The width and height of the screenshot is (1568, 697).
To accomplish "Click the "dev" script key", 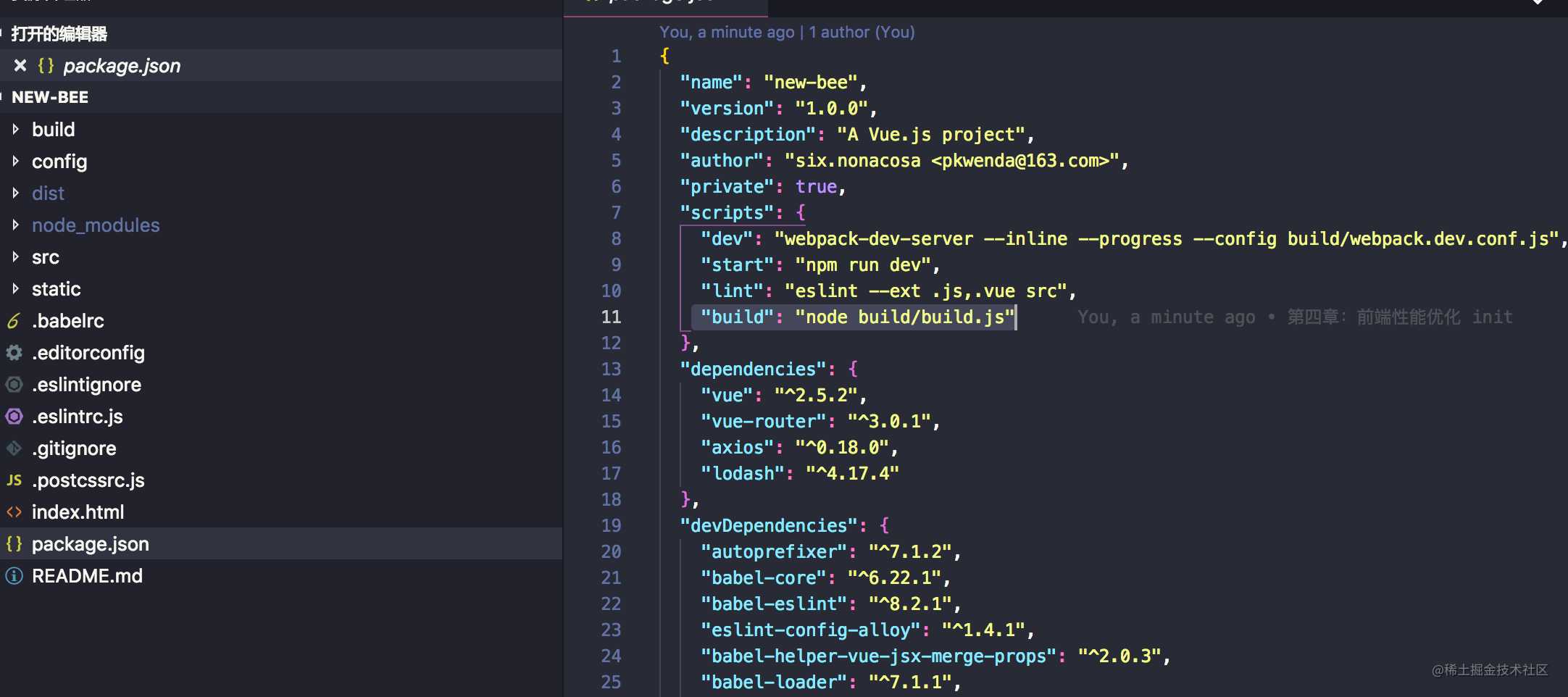I will click(x=727, y=238).
